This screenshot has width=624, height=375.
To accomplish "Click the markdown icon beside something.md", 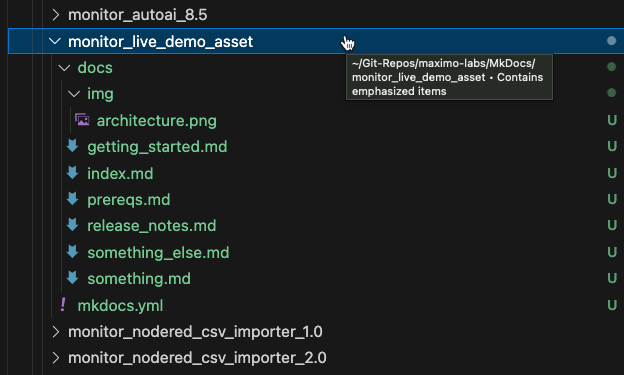I will click(x=72, y=278).
